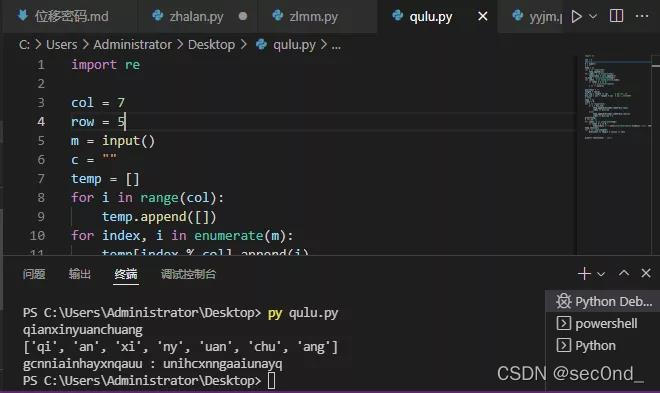This screenshot has width=660, height=393.
Task: Click the 'temp.append([])' code line
Action: (x=159, y=217)
